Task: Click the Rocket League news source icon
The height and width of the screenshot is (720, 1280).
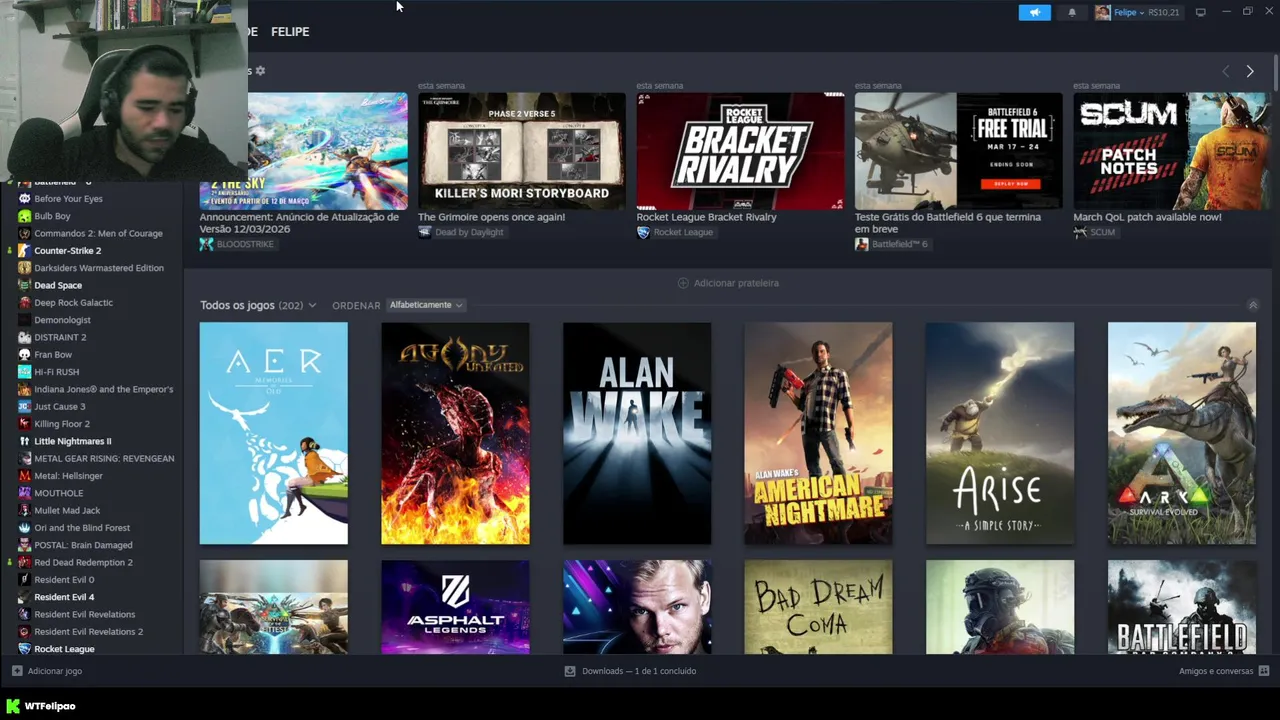Action: 643,232
